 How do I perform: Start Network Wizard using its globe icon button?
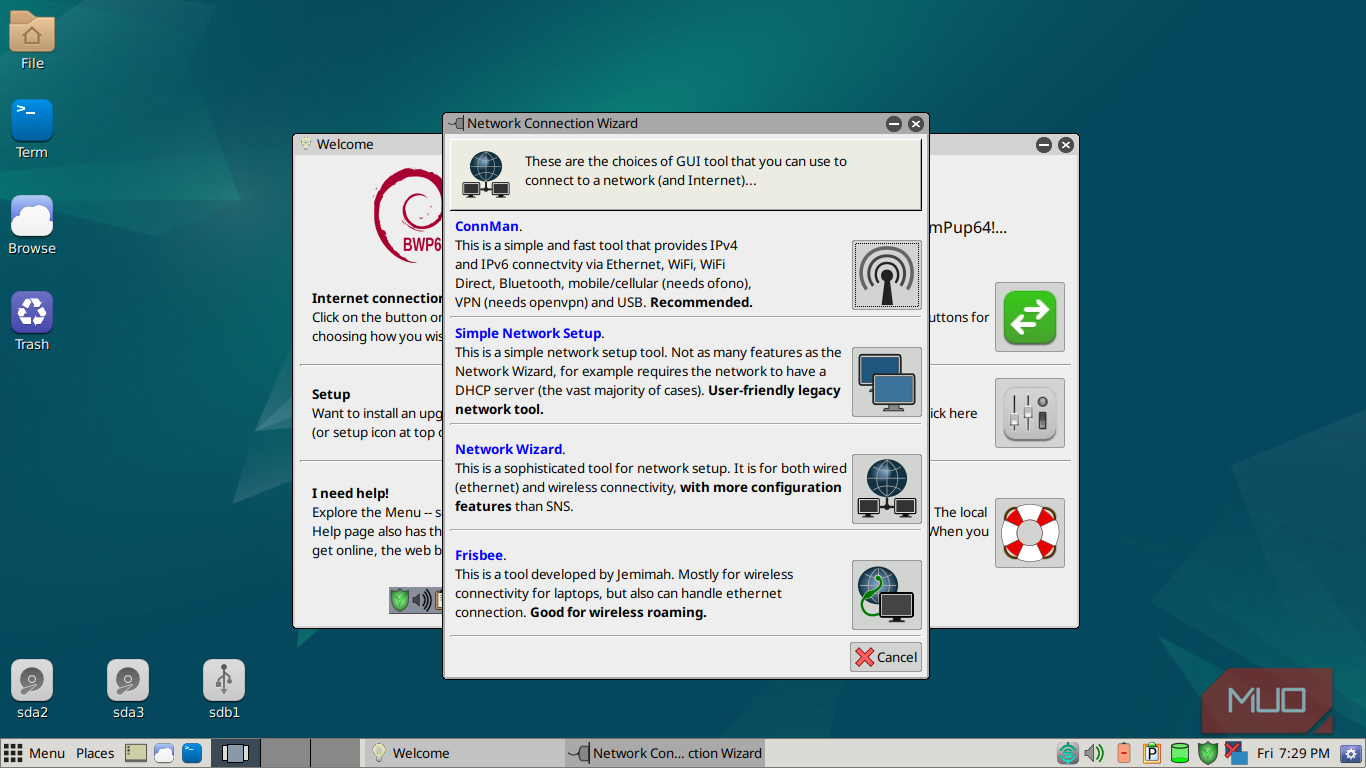coord(886,488)
